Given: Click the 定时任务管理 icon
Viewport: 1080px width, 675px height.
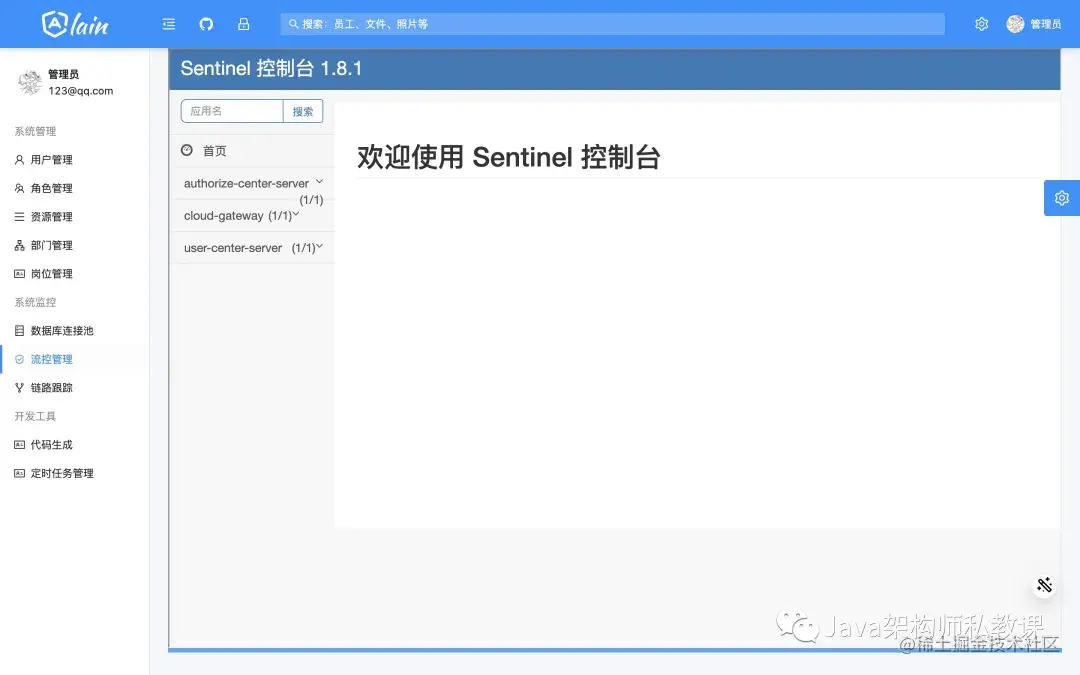Looking at the screenshot, I should click(x=19, y=473).
